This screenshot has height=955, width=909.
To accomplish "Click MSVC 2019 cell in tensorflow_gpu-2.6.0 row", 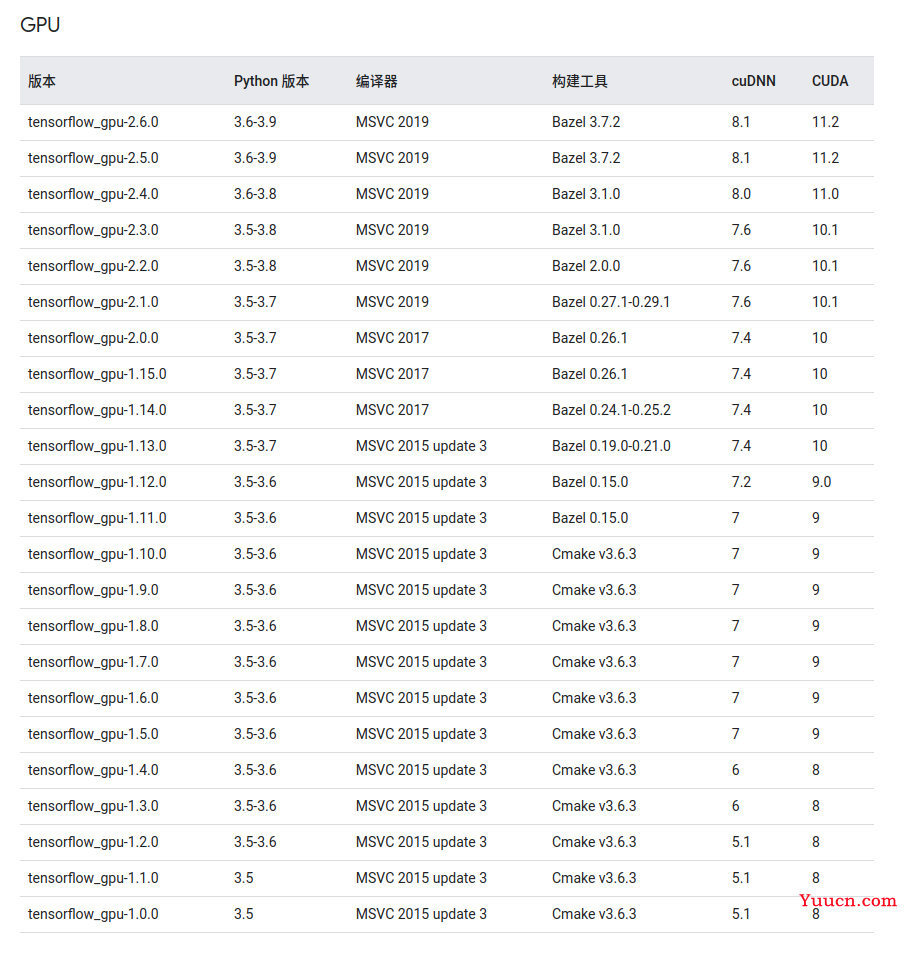I will [x=392, y=122].
